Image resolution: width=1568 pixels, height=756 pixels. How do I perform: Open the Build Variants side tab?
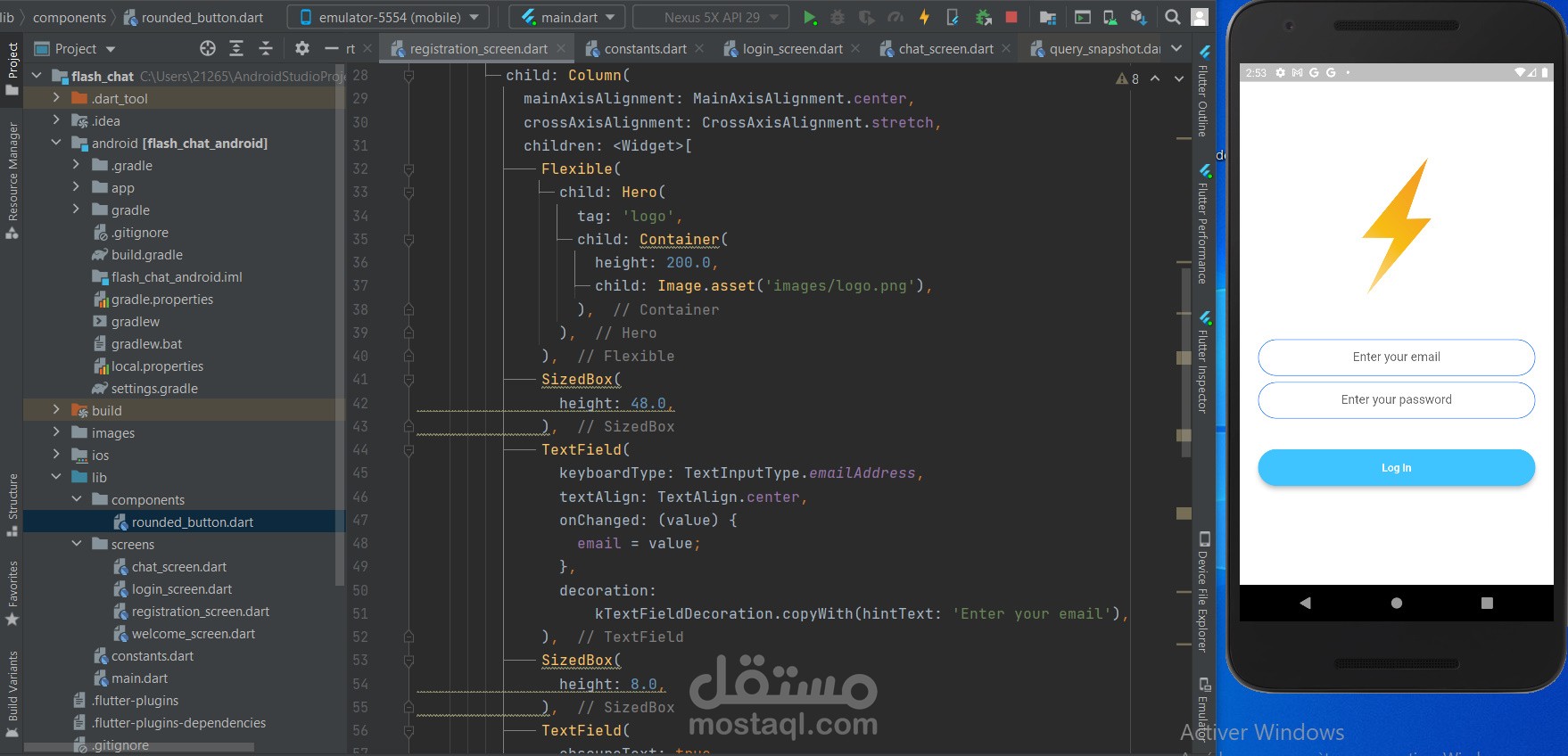(12, 694)
